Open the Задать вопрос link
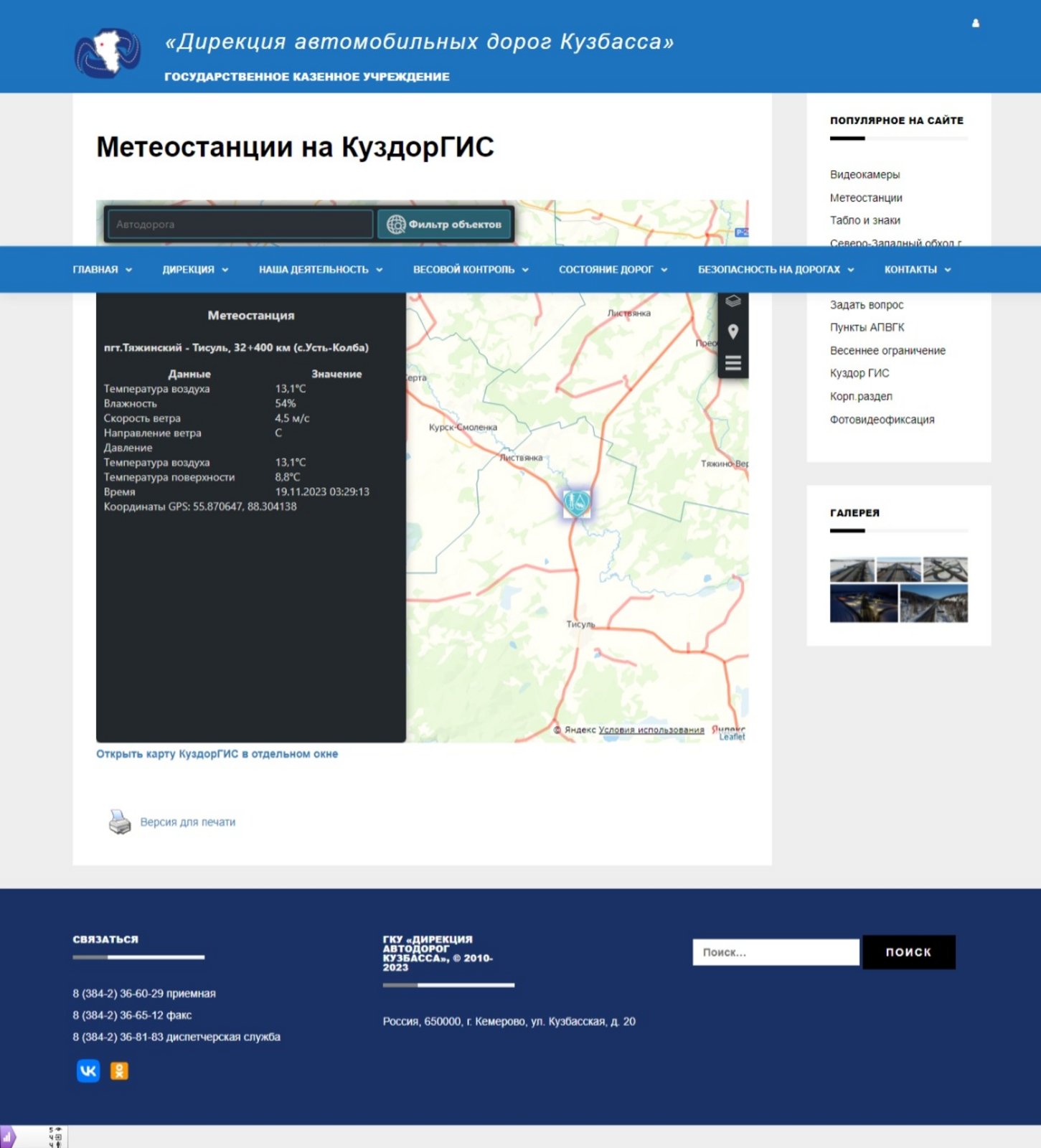The image size is (1041, 1148). pos(867,305)
